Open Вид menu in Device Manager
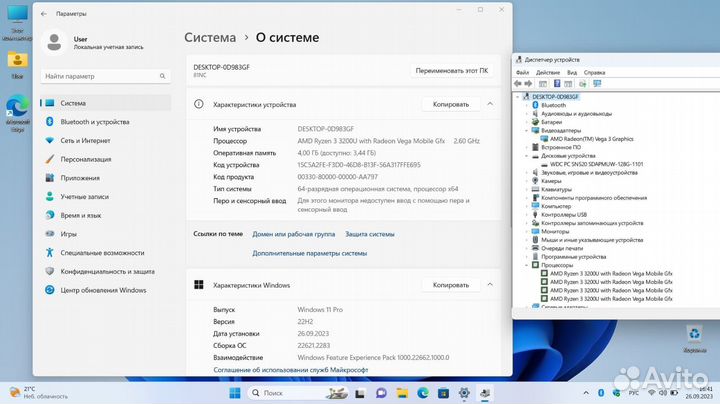This screenshot has height=404, width=720. point(572,73)
